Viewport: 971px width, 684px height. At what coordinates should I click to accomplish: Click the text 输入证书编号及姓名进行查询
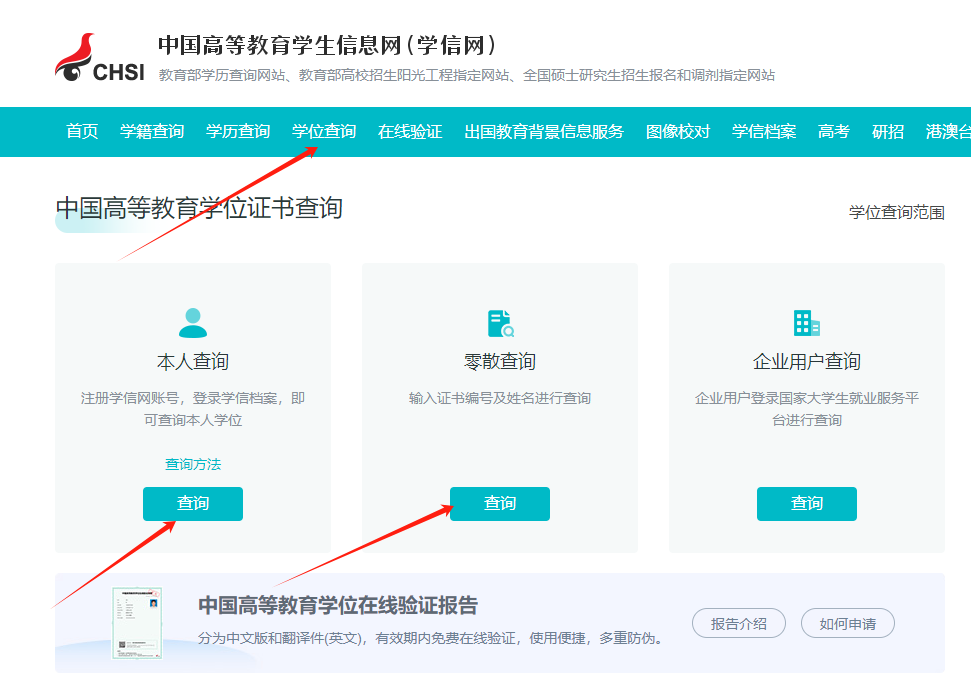click(500, 398)
